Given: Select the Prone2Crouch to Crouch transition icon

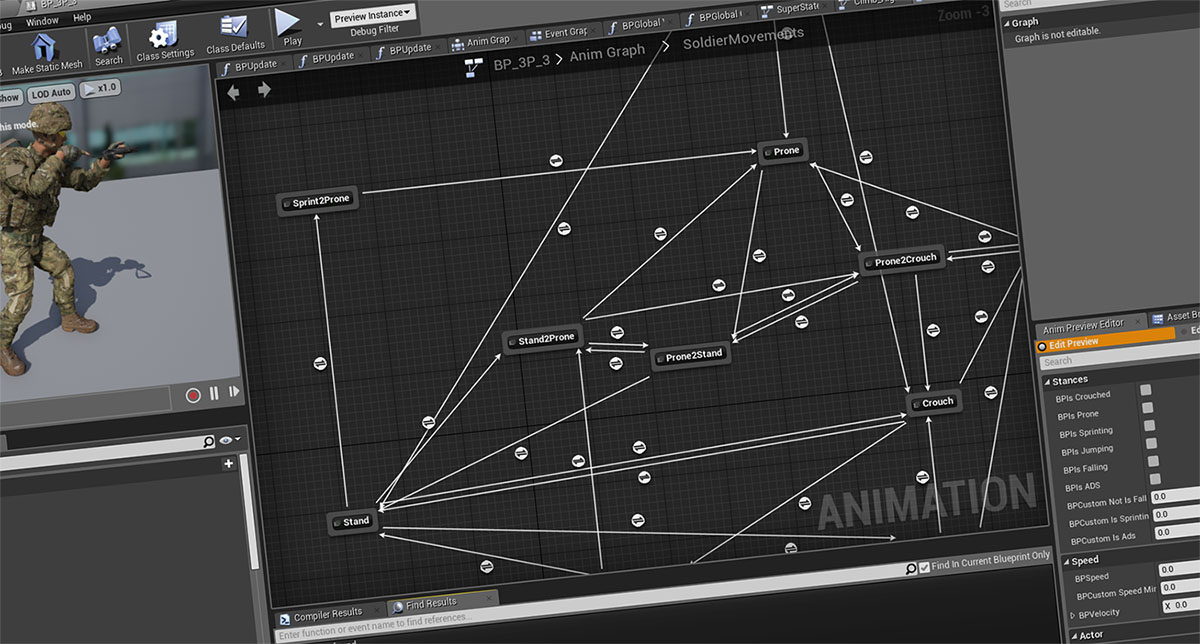Looking at the screenshot, I should click(932, 330).
